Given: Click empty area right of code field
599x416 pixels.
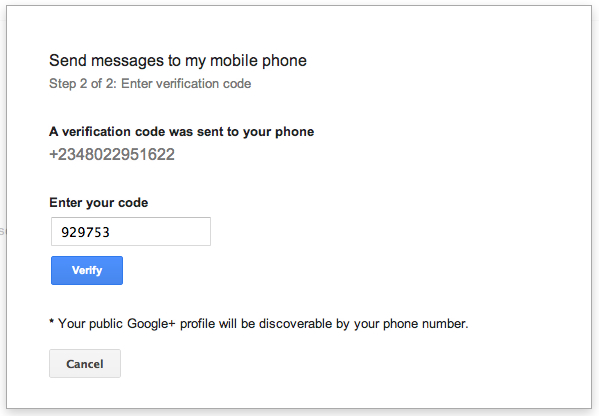Looking at the screenshot, I should [344, 231].
